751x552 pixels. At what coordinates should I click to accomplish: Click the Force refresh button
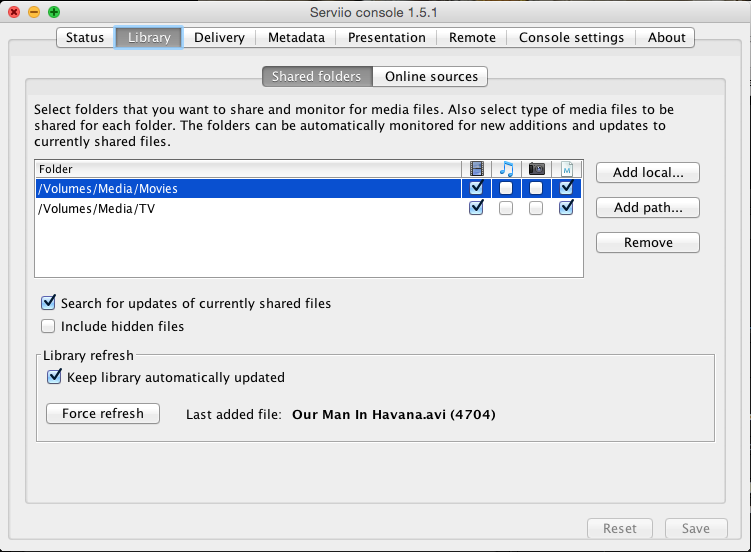click(103, 413)
